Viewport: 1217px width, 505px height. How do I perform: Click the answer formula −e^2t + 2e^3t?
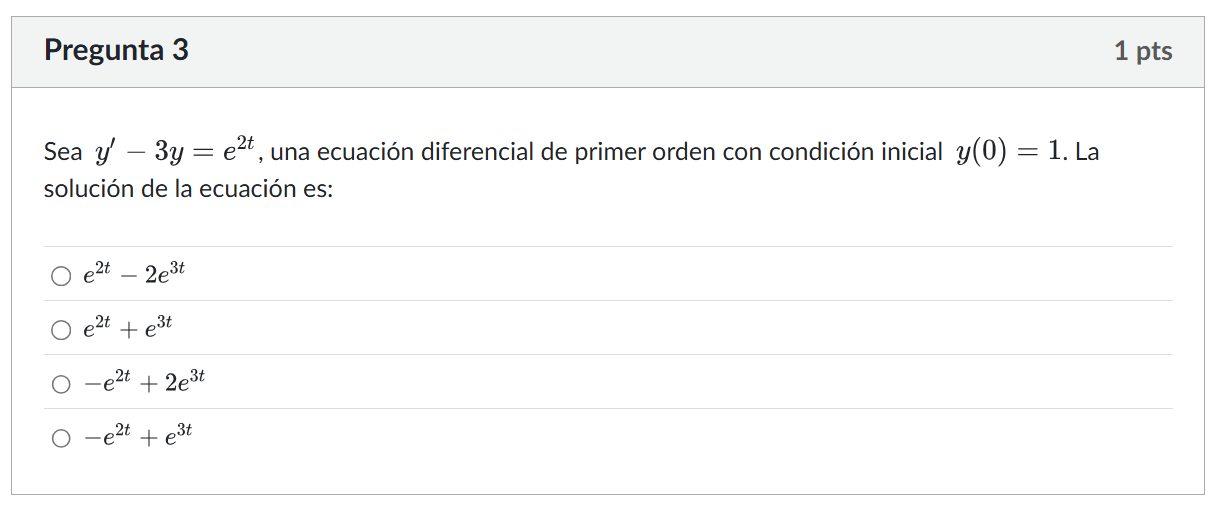[144, 382]
